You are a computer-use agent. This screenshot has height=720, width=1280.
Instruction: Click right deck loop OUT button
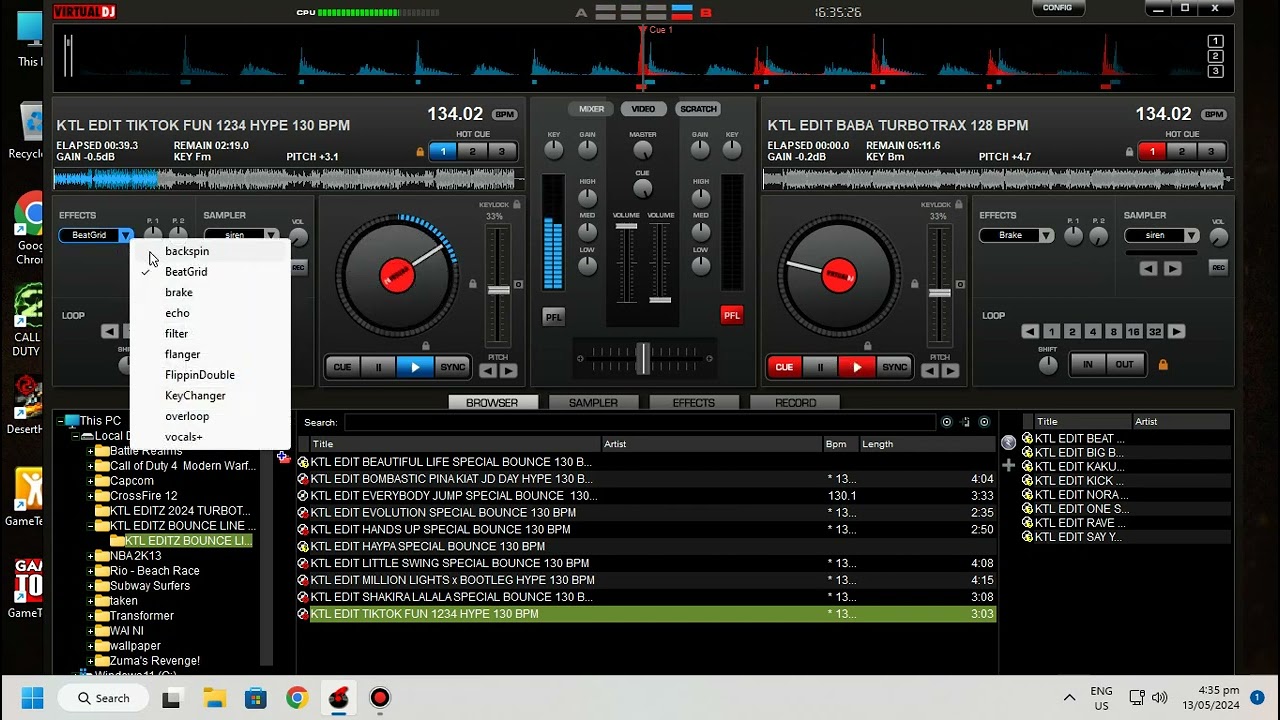(x=1125, y=365)
